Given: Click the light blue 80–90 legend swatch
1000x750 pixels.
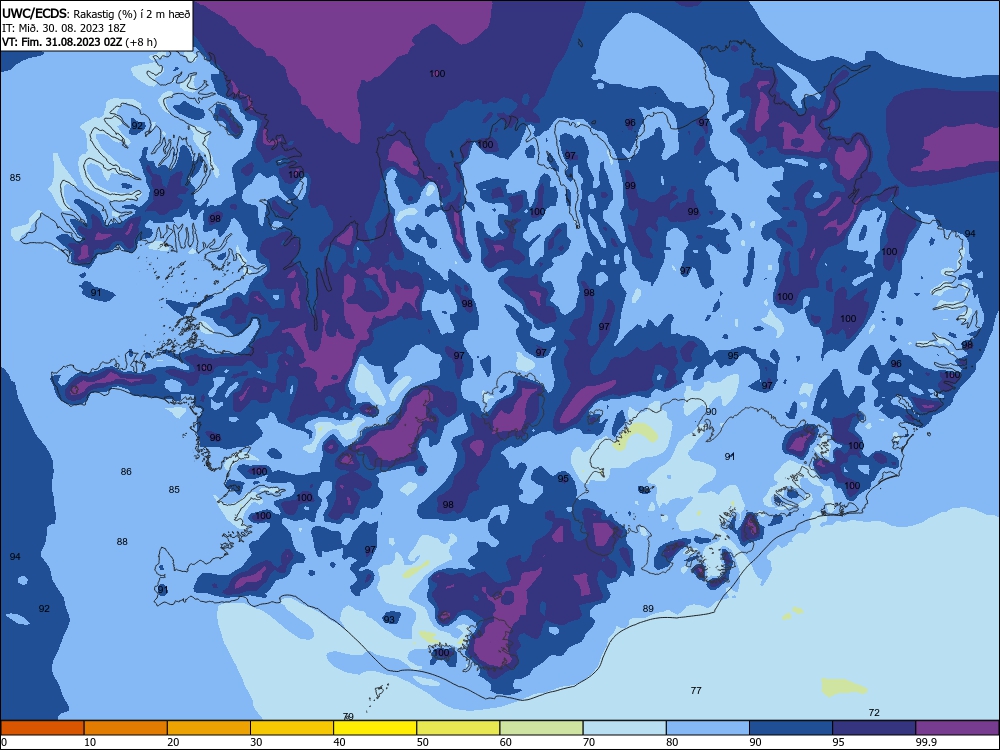Looking at the screenshot, I should click(x=708, y=728).
